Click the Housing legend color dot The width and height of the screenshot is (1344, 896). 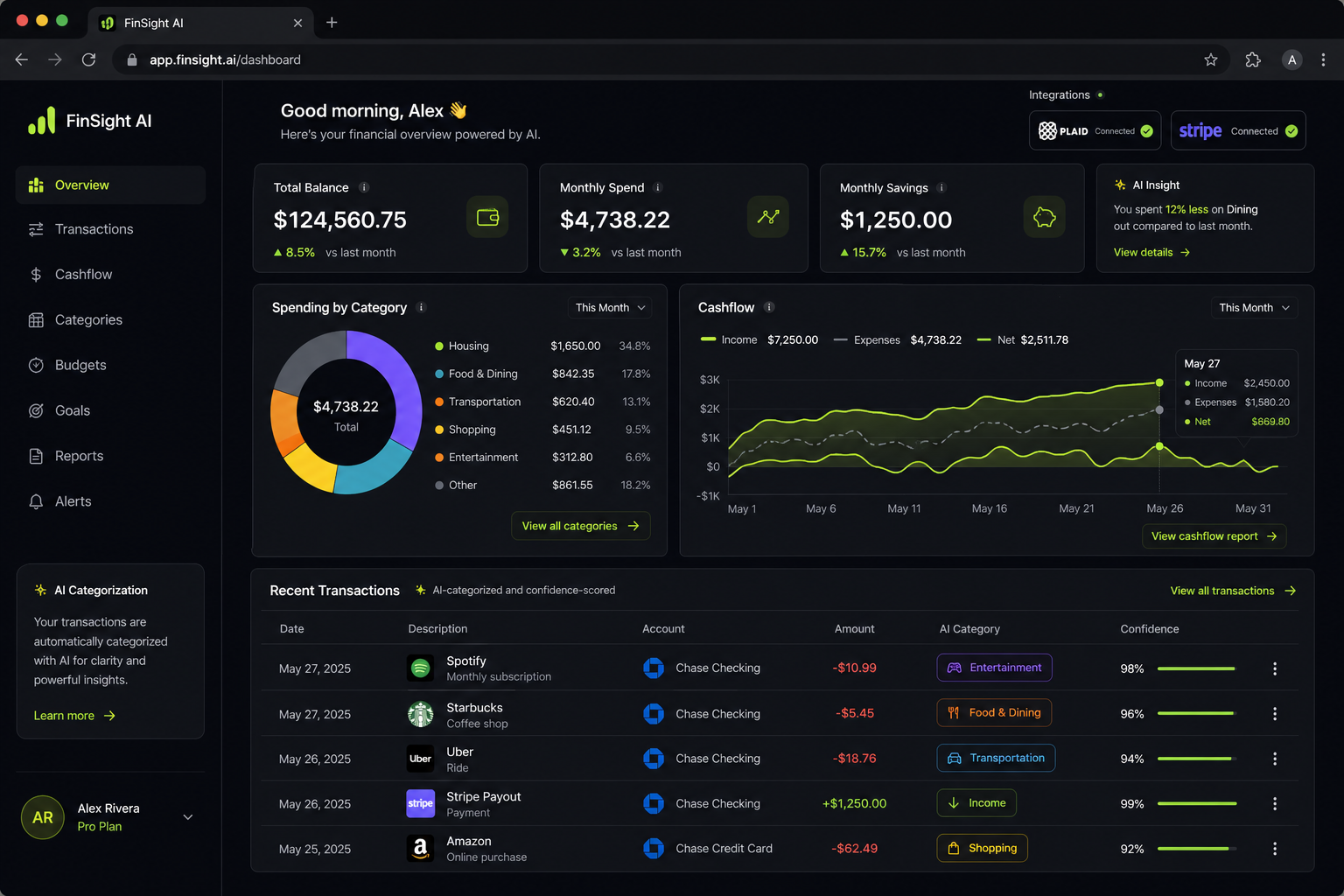tap(439, 346)
